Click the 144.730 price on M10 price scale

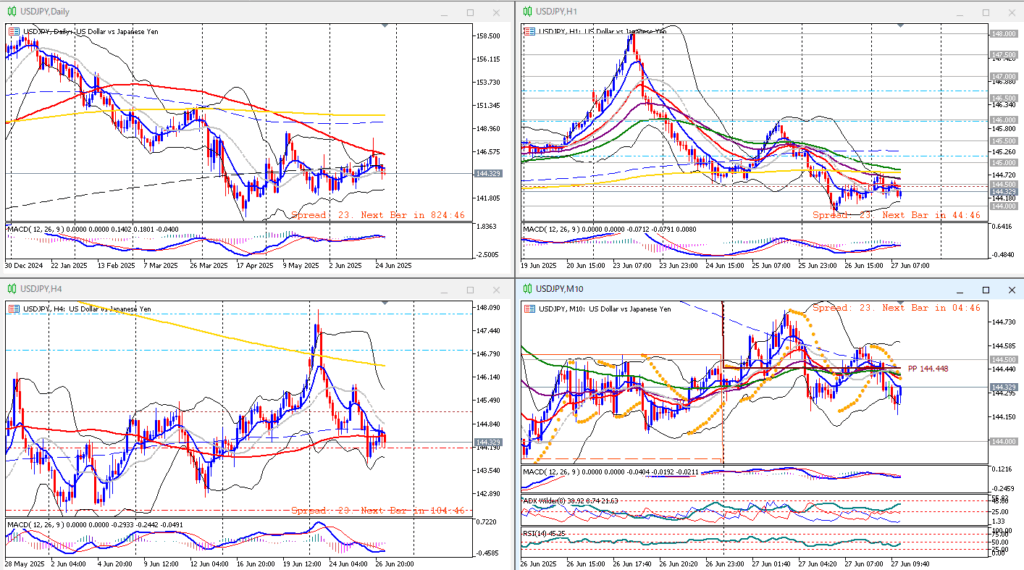[1004, 322]
